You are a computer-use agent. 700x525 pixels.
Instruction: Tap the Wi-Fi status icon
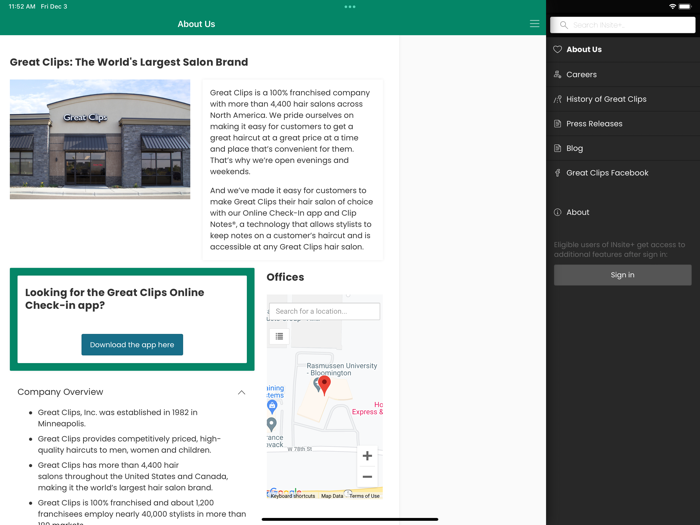(x=672, y=6)
